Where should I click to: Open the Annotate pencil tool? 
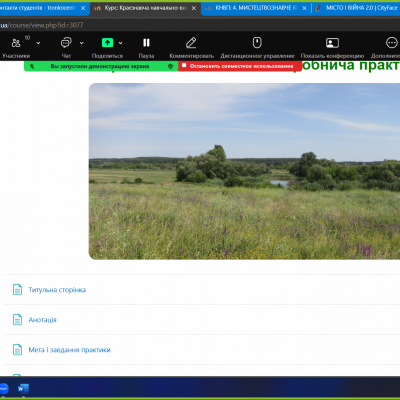point(191,43)
